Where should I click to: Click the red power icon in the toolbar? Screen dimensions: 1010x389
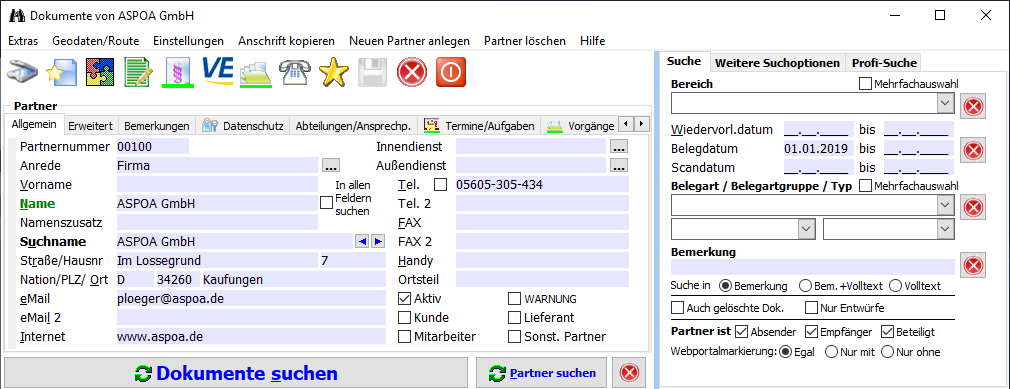click(451, 72)
